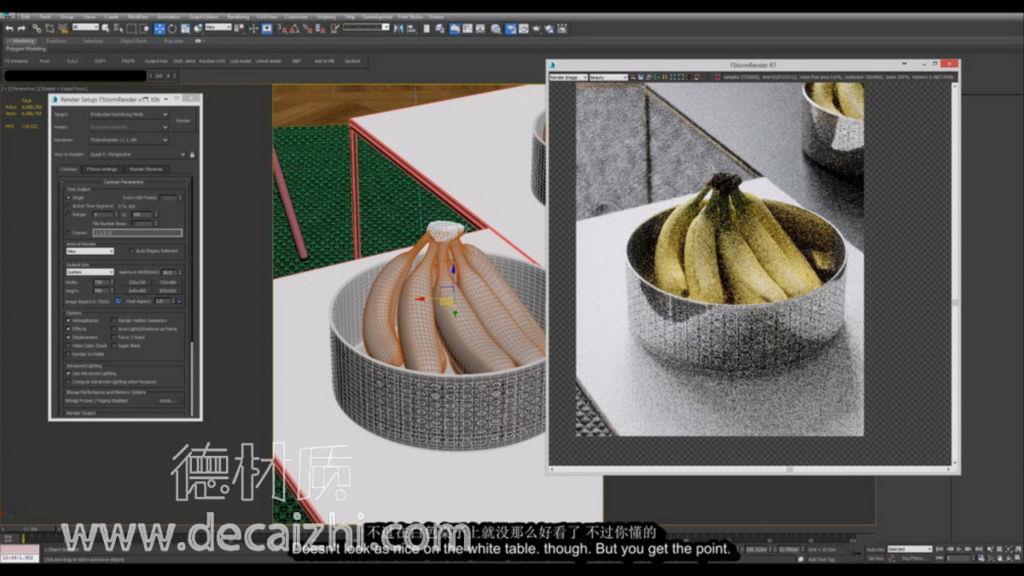The width and height of the screenshot is (1024, 576).
Task: Click the Use Pivot Point Center icon
Action: coord(239,29)
